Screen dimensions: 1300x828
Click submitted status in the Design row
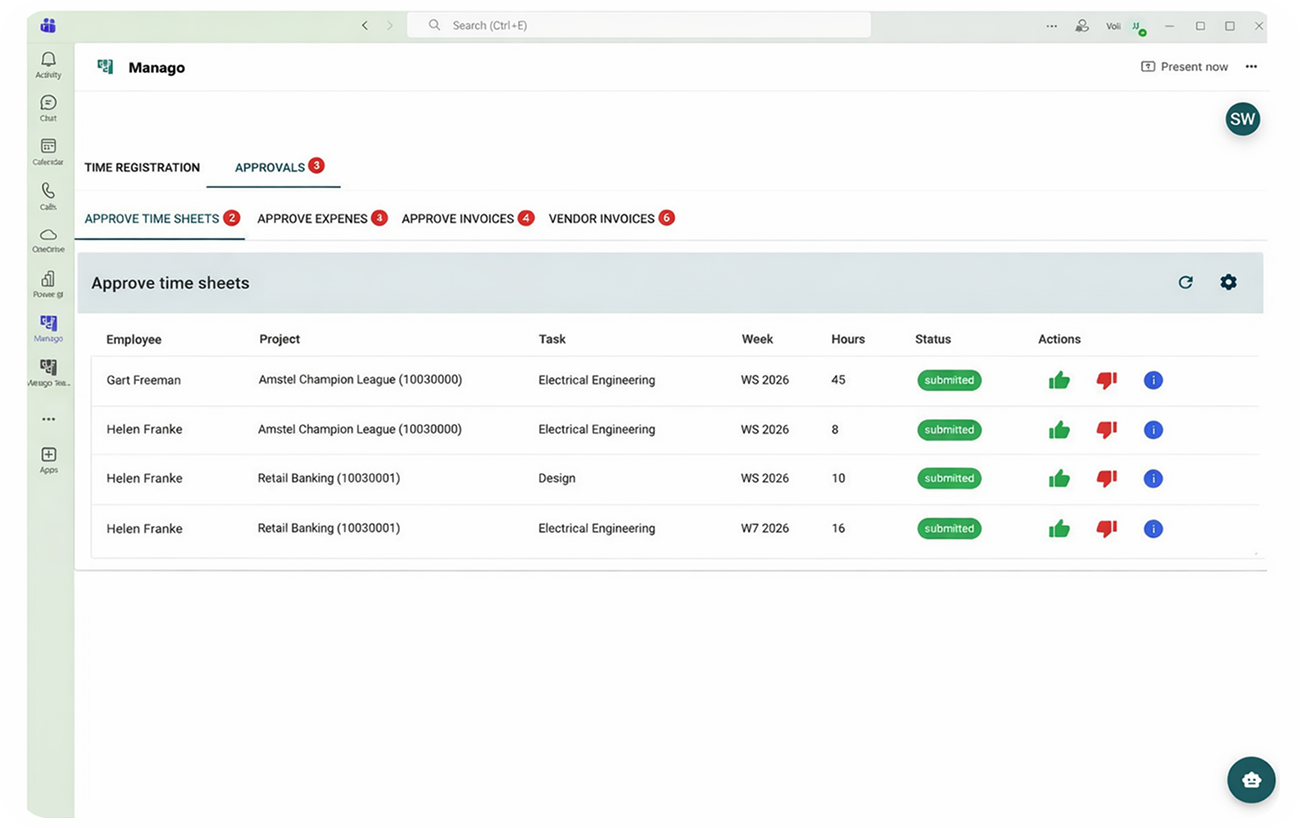pos(949,478)
